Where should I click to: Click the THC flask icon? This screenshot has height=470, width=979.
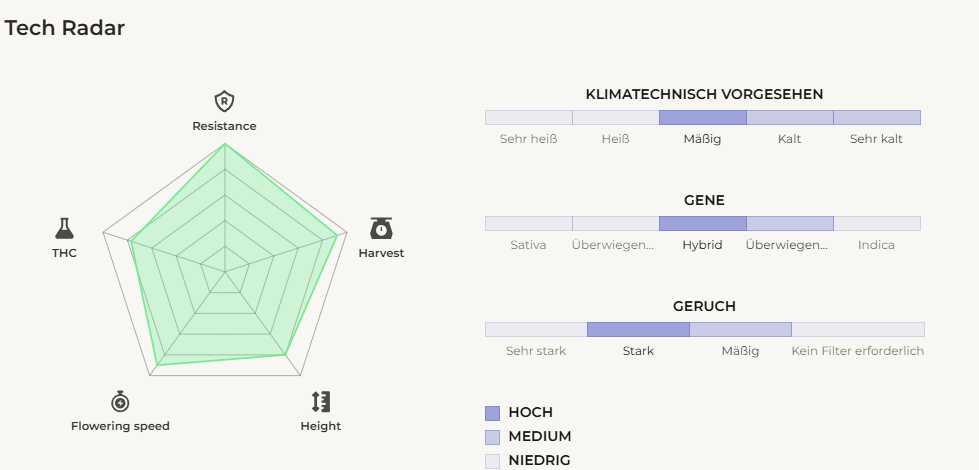64,228
